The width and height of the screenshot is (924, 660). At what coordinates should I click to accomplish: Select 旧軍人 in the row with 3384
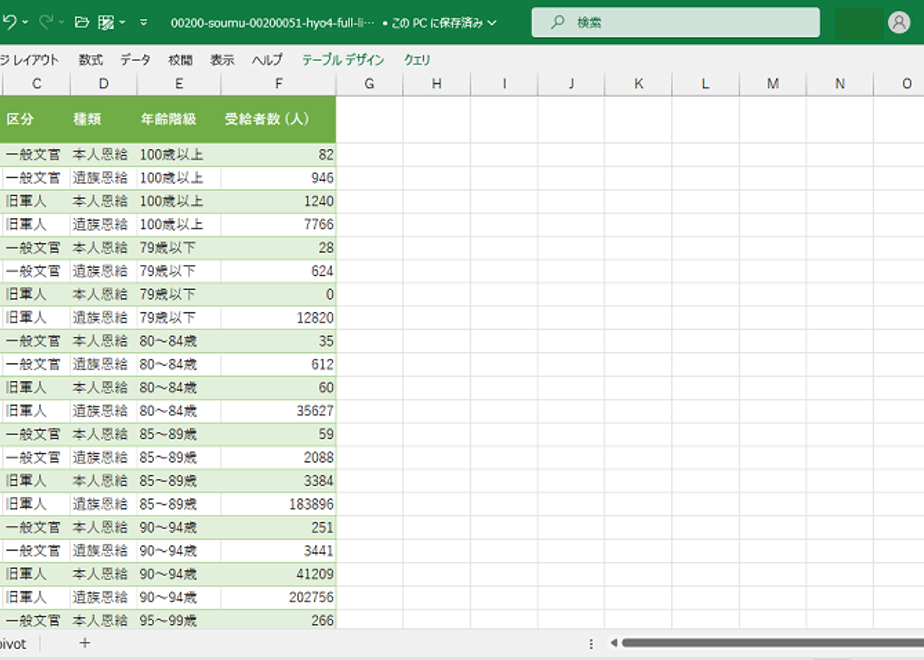click(x=35, y=481)
